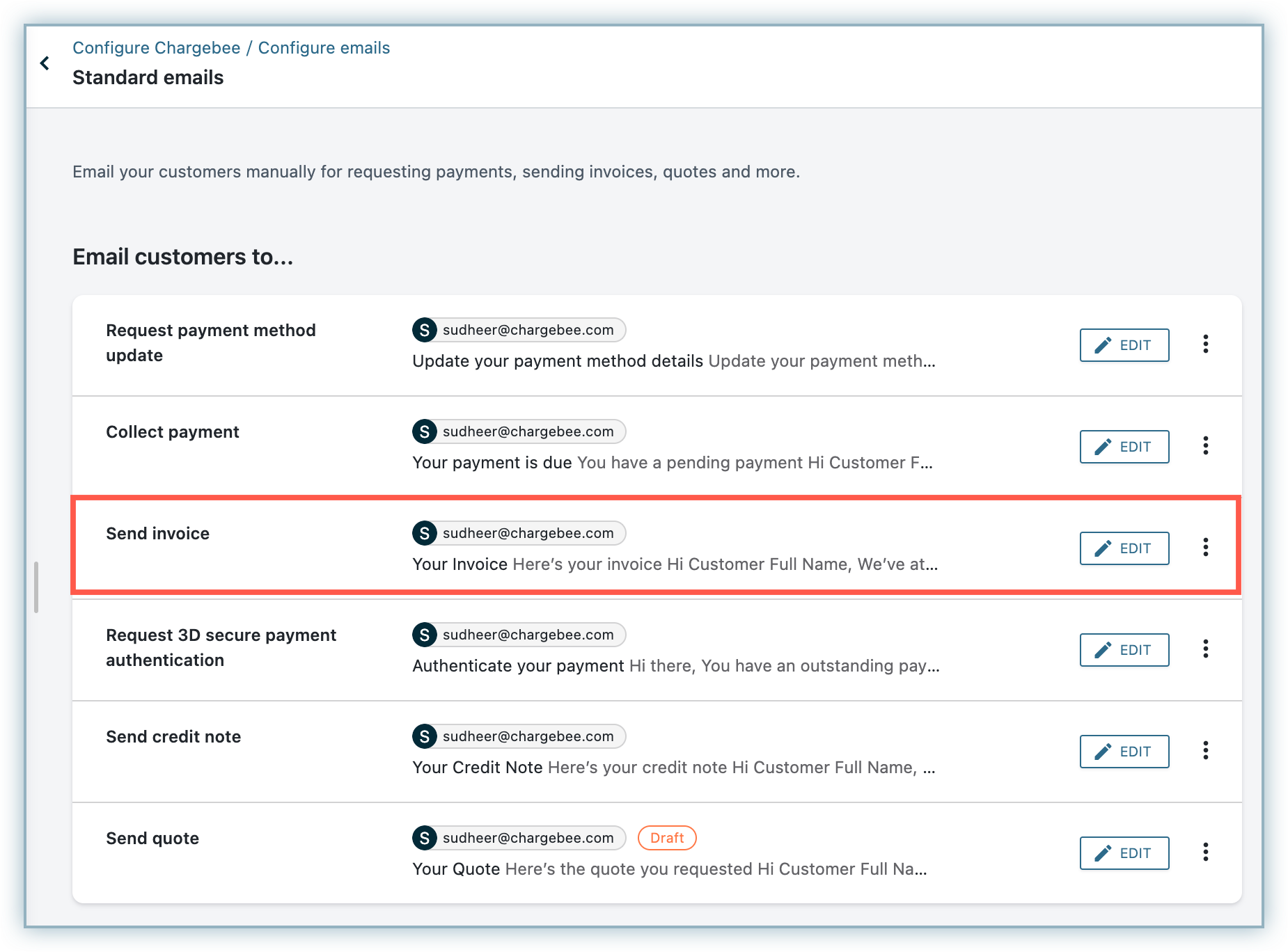Click sender email chip in Collect payment row
The height and width of the screenshot is (952, 1288).
click(527, 432)
